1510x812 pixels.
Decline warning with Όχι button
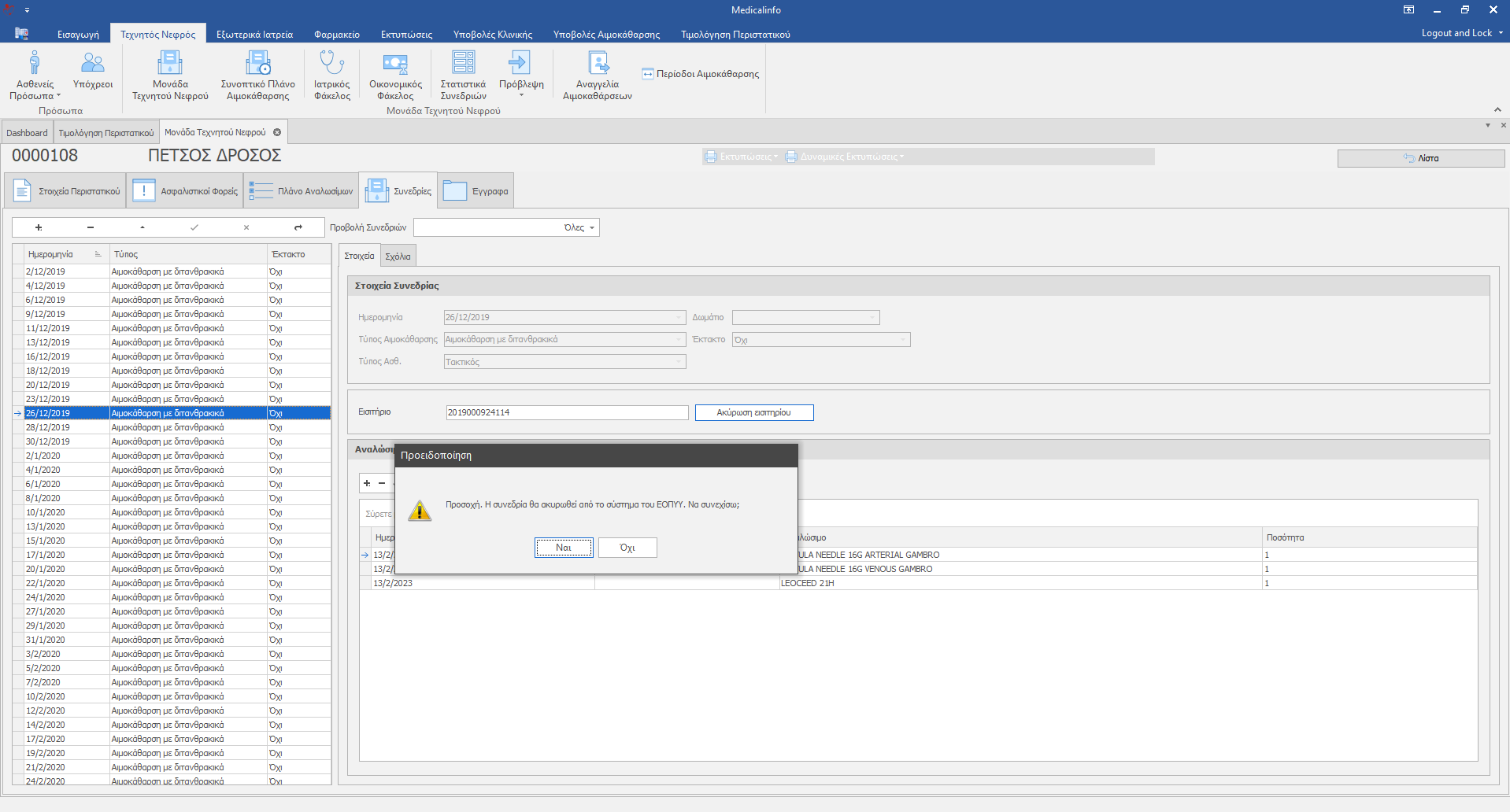[627, 548]
